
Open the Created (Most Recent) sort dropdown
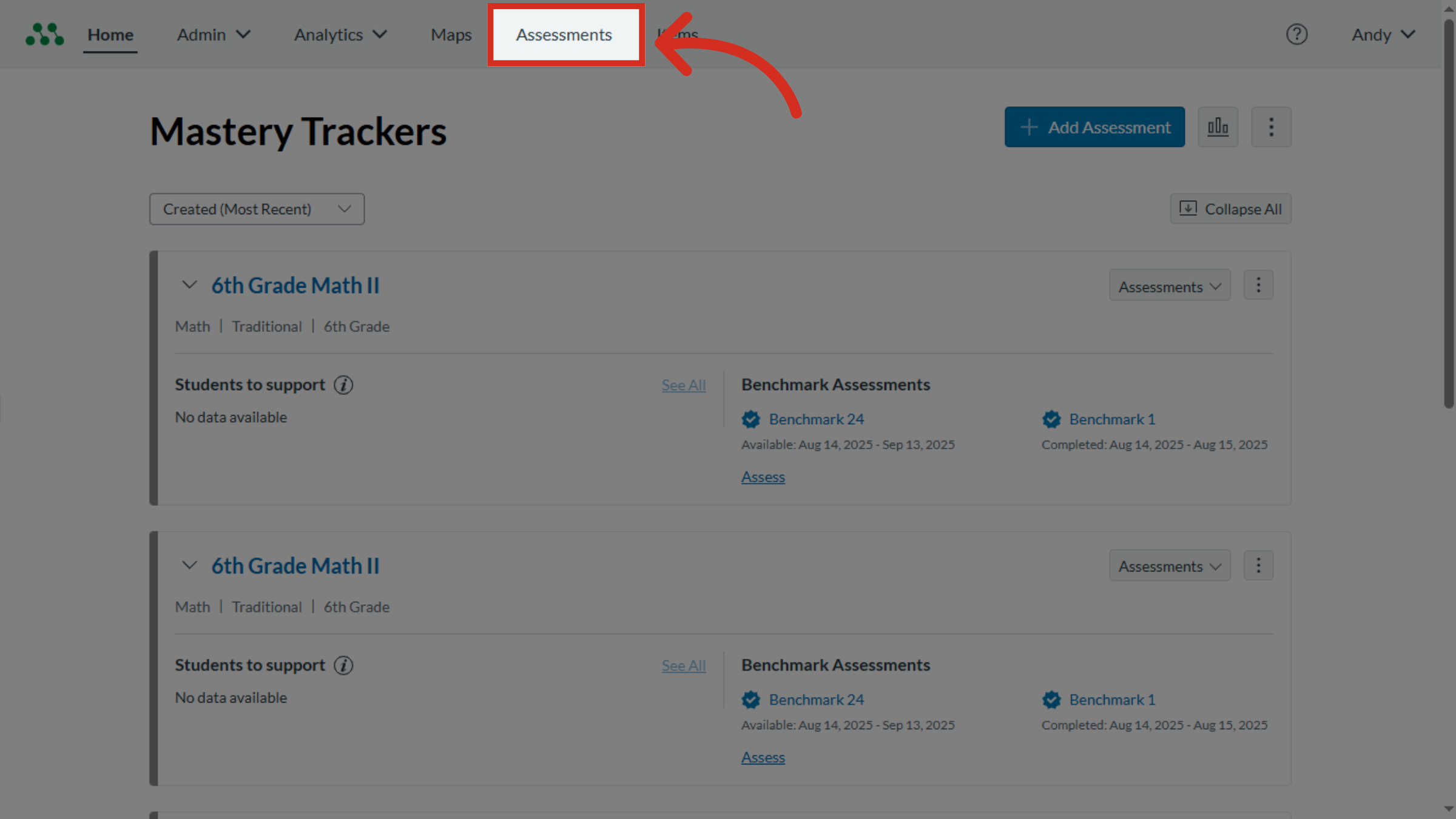[x=257, y=209]
